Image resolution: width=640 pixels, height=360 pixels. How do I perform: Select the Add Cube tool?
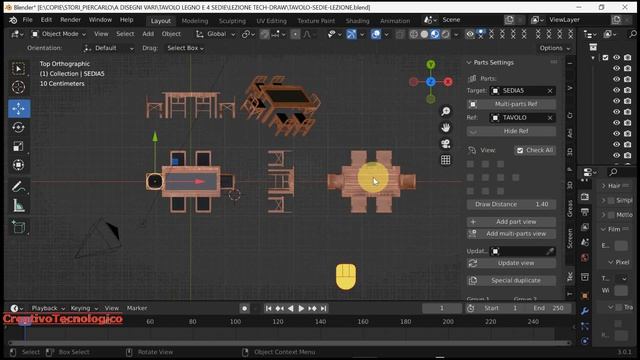18,227
